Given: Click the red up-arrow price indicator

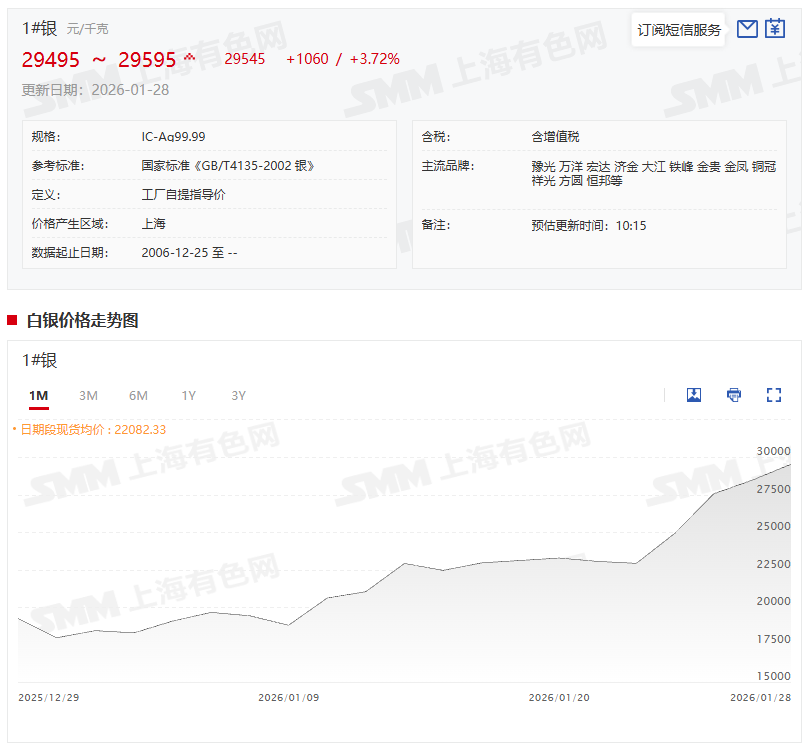Looking at the screenshot, I should point(190,58).
